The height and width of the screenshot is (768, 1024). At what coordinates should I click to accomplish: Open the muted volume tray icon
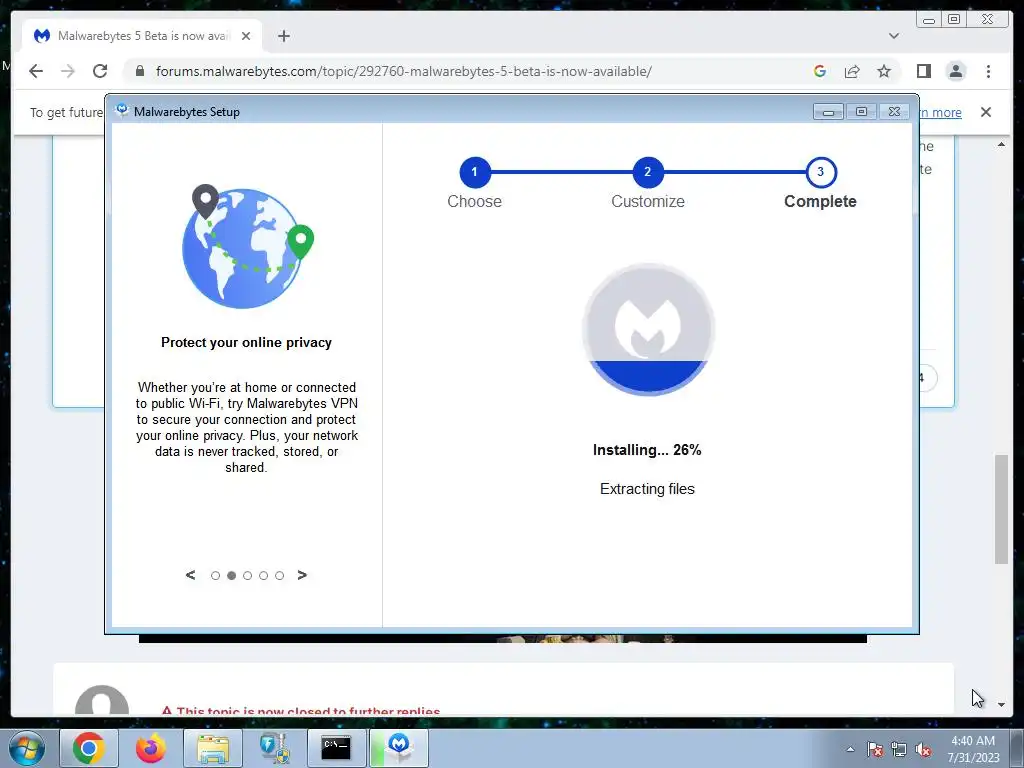pos(923,749)
